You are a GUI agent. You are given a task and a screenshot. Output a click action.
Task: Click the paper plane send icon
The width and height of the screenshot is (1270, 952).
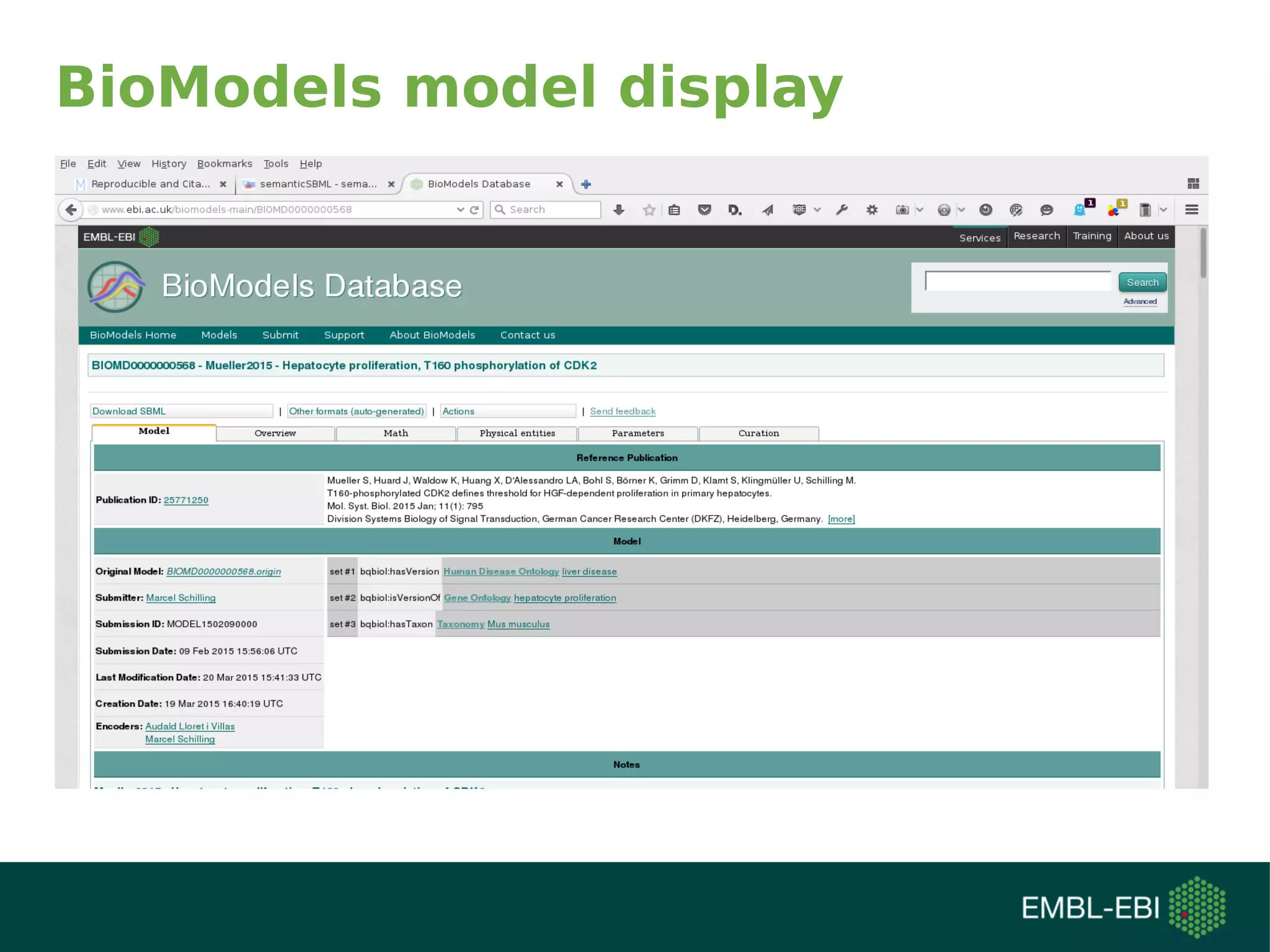coord(768,210)
